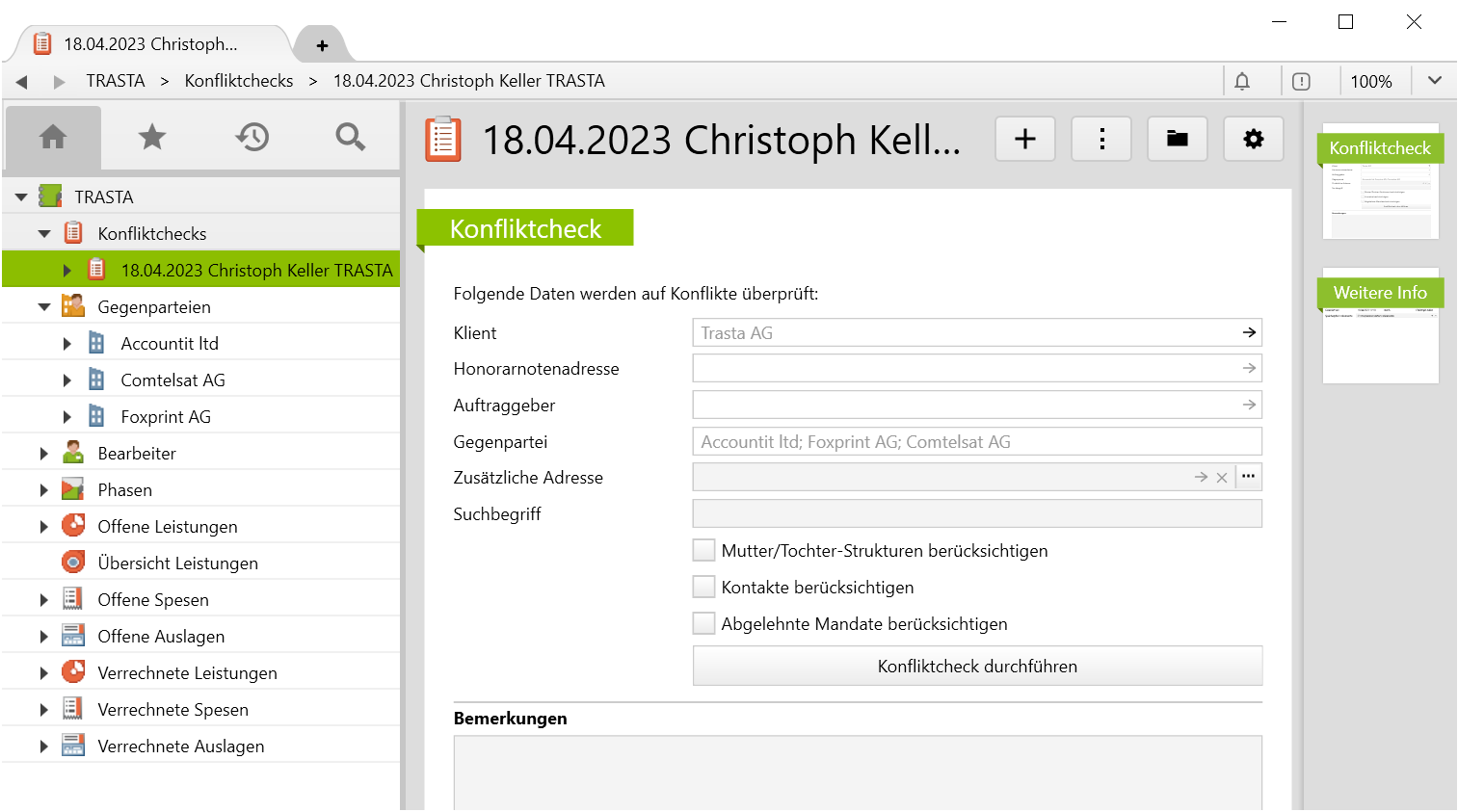
Task: Open new tab with plus
Action: [322, 45]
